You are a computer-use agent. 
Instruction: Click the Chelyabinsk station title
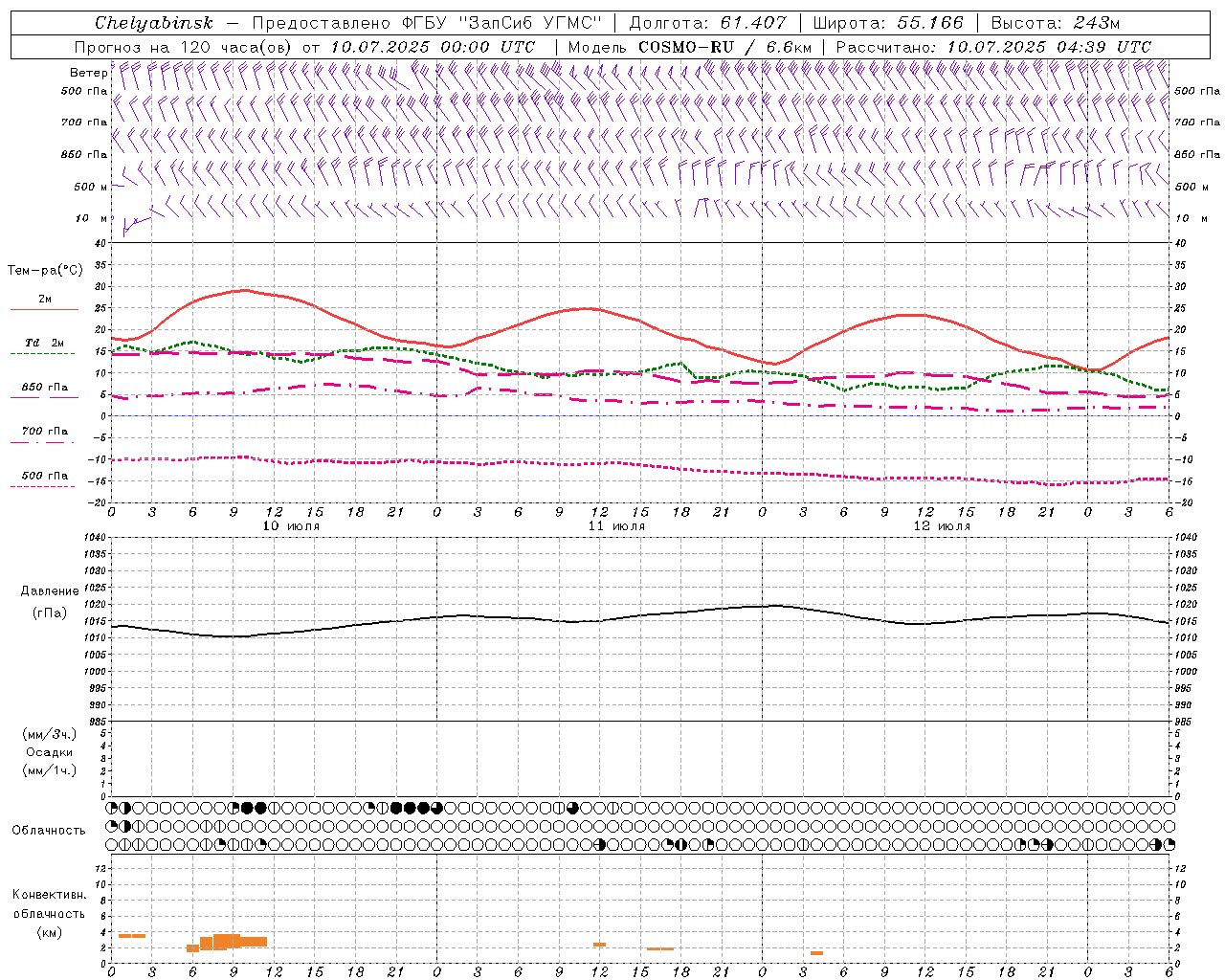(x=154, y=23)
